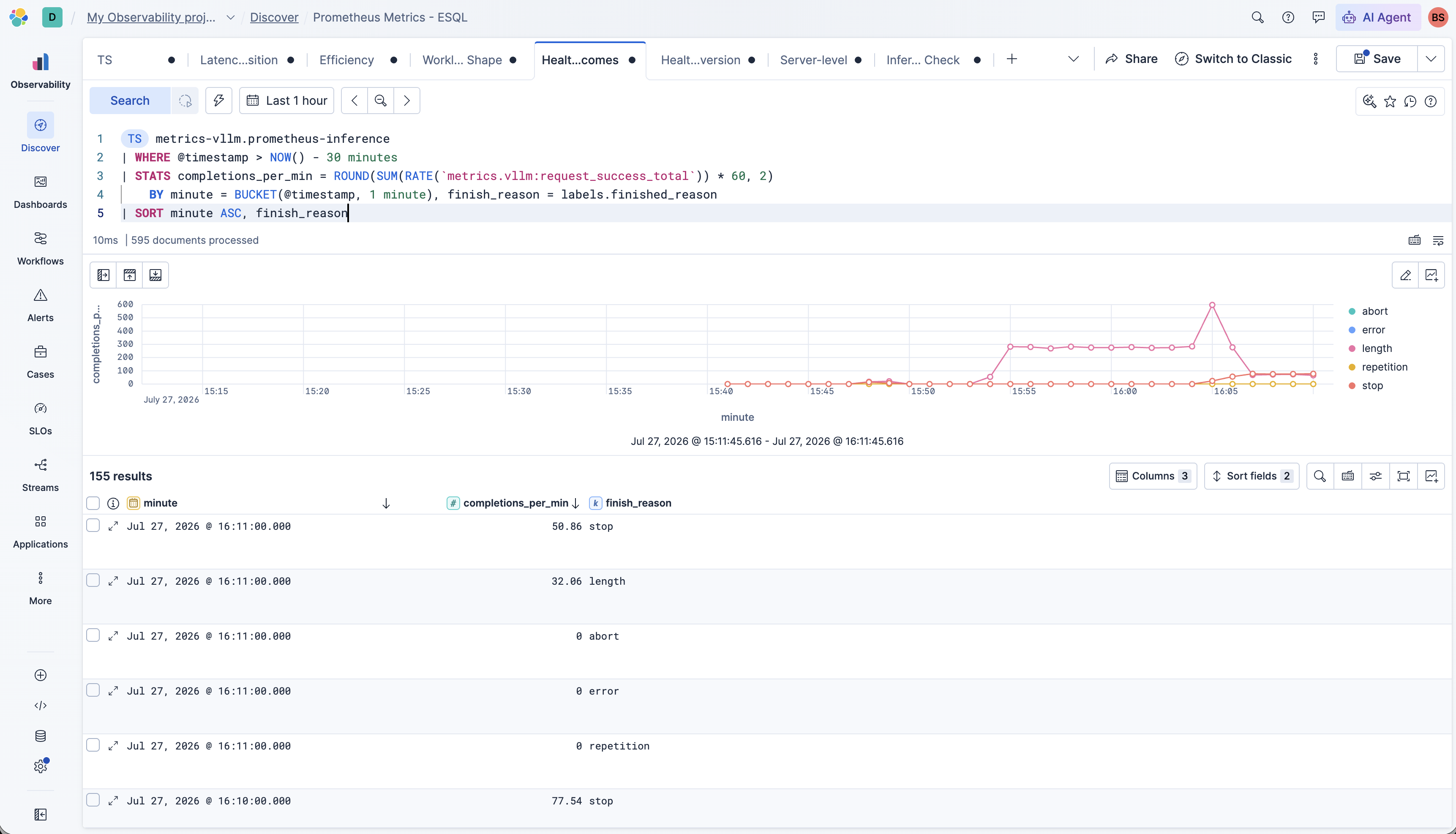
Task: Expand the project switcher chevron
Action: tap(230, 17)
